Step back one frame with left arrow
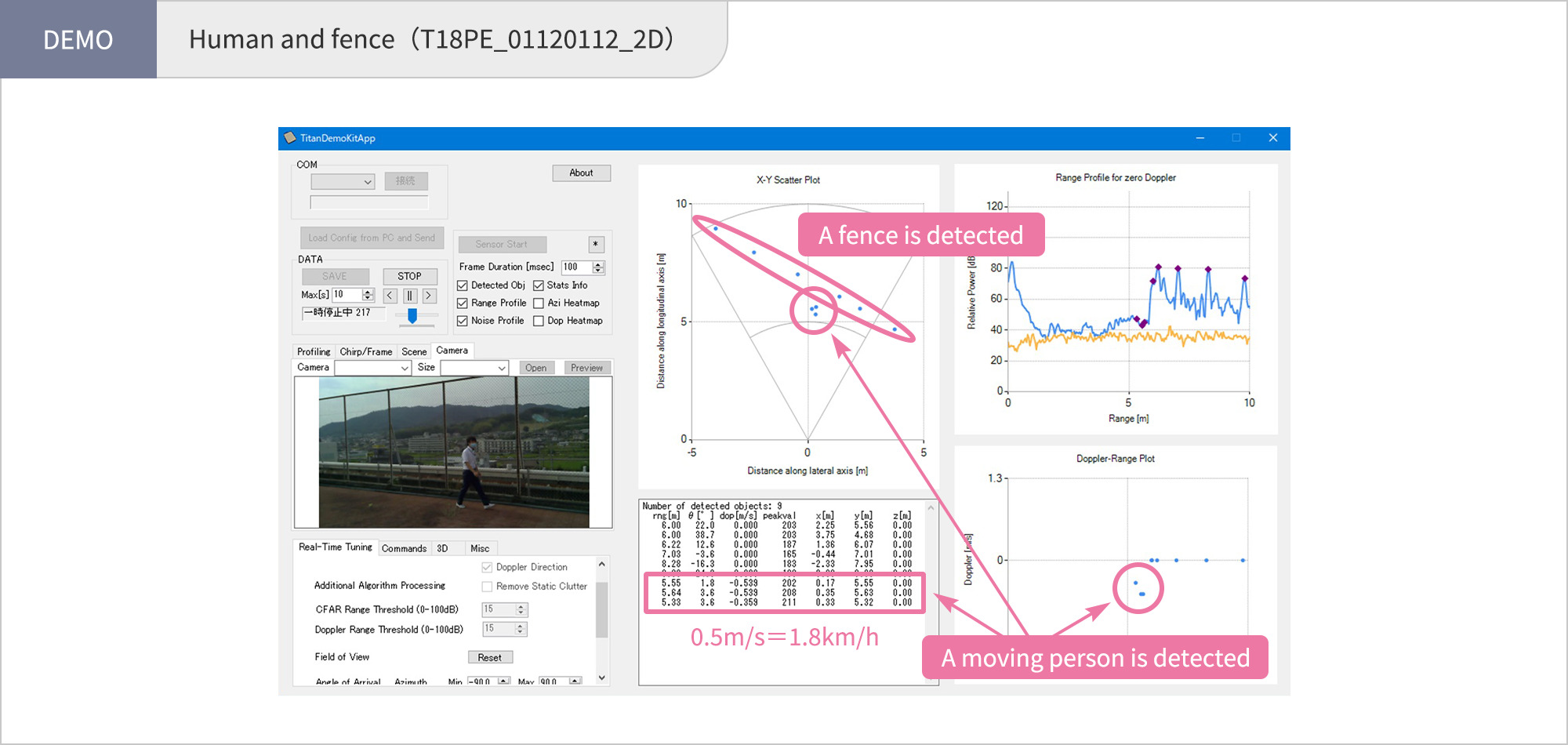Viewport: 1568px width, 745px height. point(390,296)
